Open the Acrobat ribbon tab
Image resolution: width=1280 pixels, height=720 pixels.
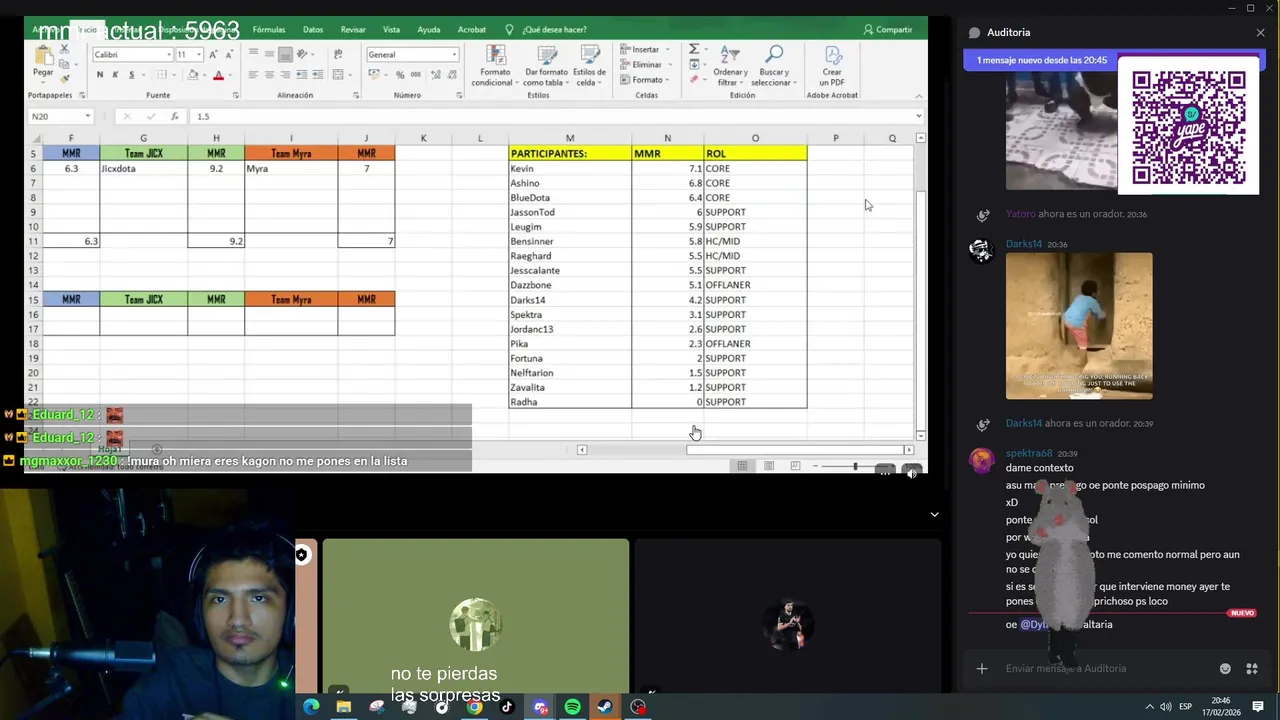(x=472, y=30)
